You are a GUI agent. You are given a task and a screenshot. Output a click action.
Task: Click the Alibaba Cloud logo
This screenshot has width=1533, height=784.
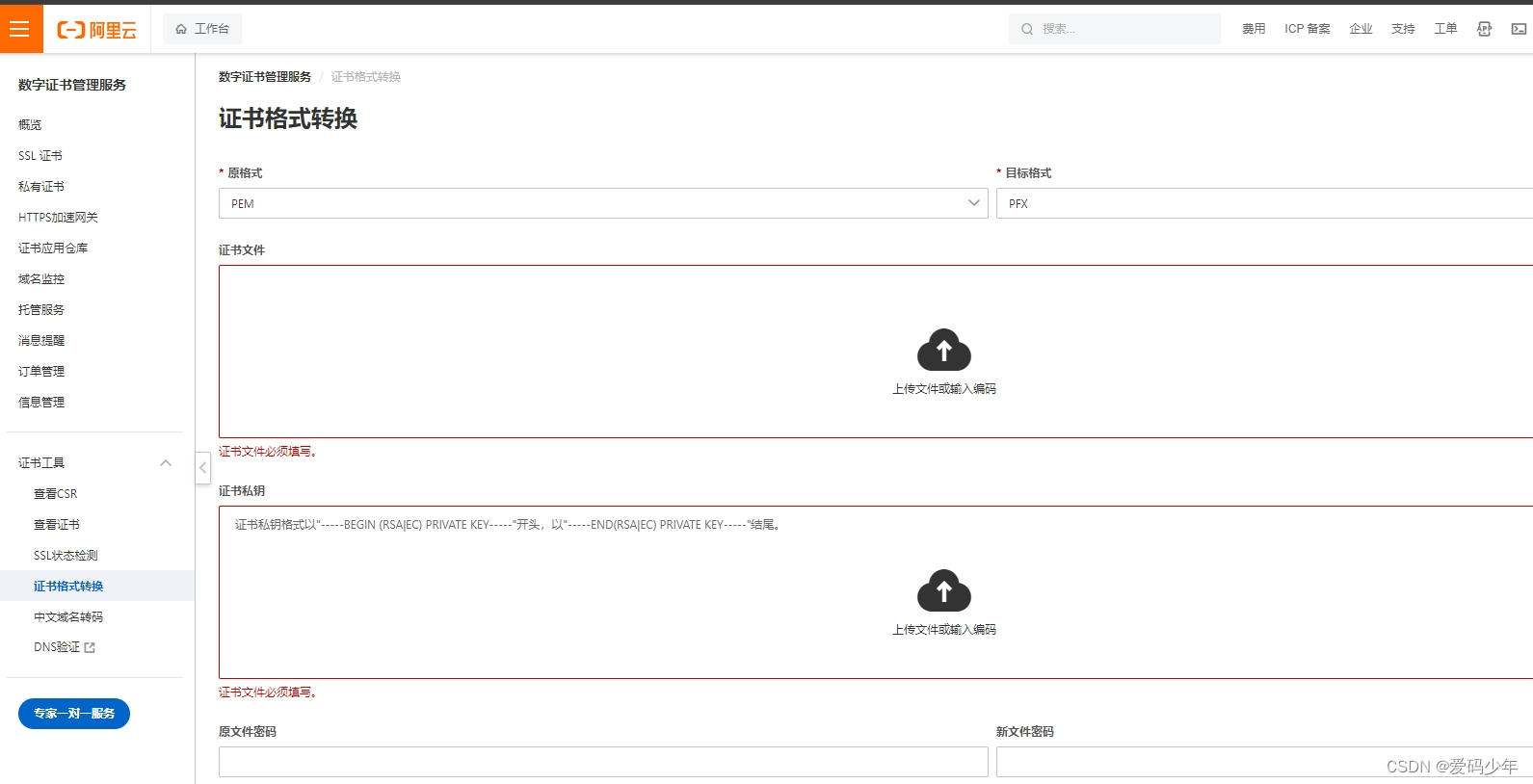96,30
